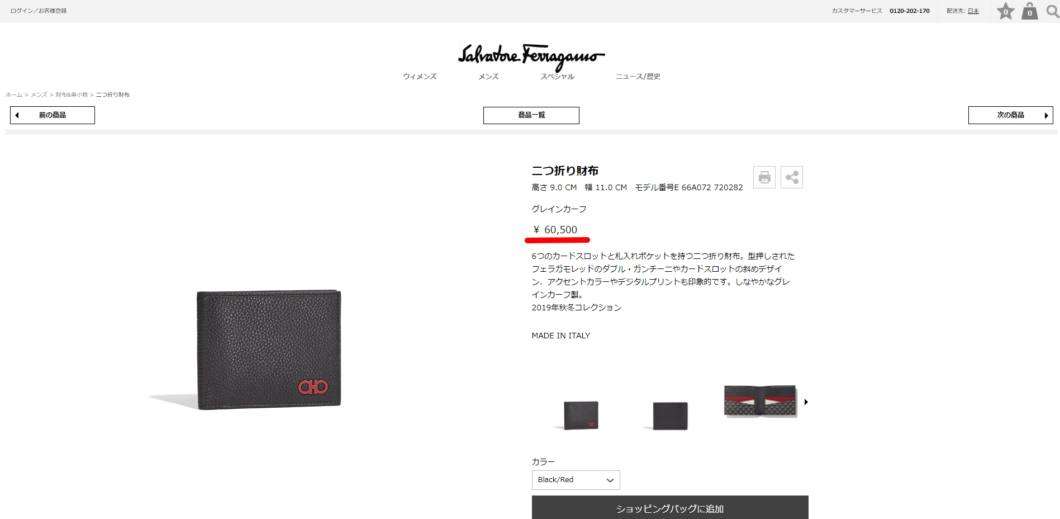Select the wallet back view thumbnail

tap(670, 416)
